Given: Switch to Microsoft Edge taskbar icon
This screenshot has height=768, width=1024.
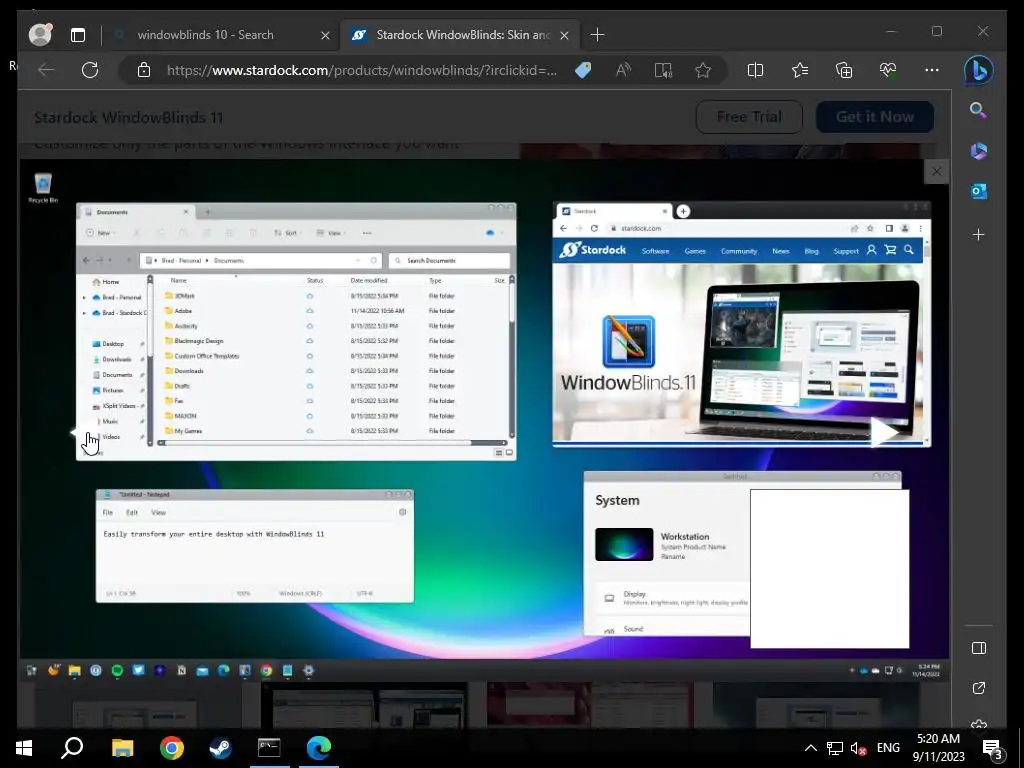Looking at the screenshot, I should pyautogui.click(x=319, y=748).
